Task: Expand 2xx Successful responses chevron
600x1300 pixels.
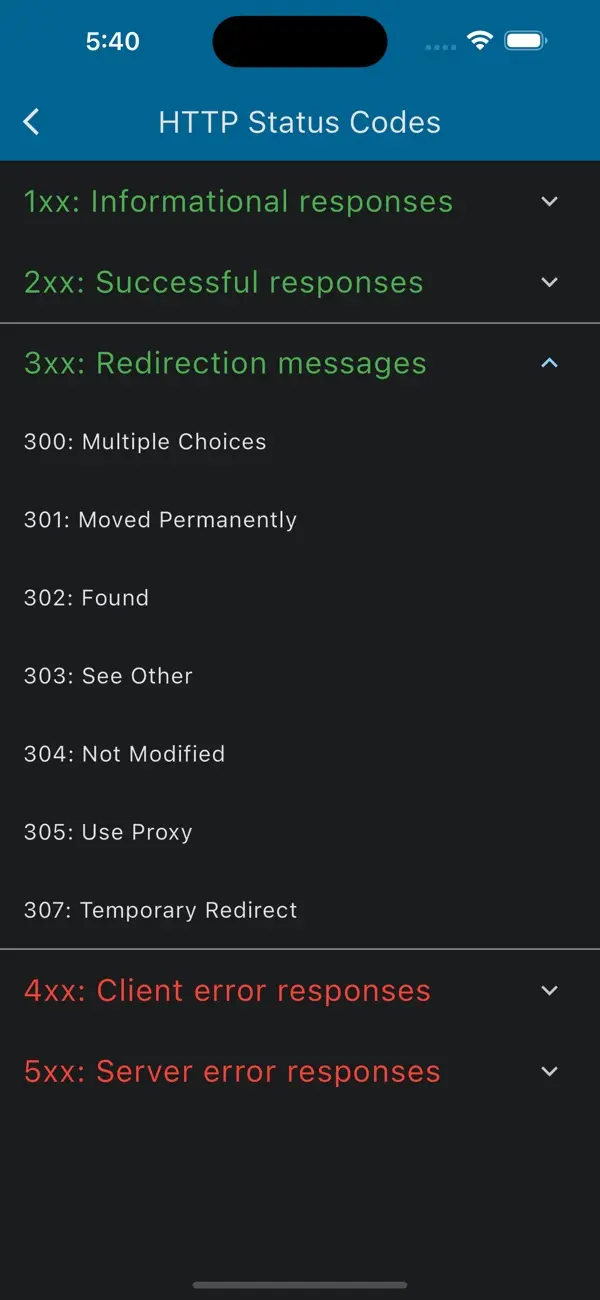Action: coord(549,282)
